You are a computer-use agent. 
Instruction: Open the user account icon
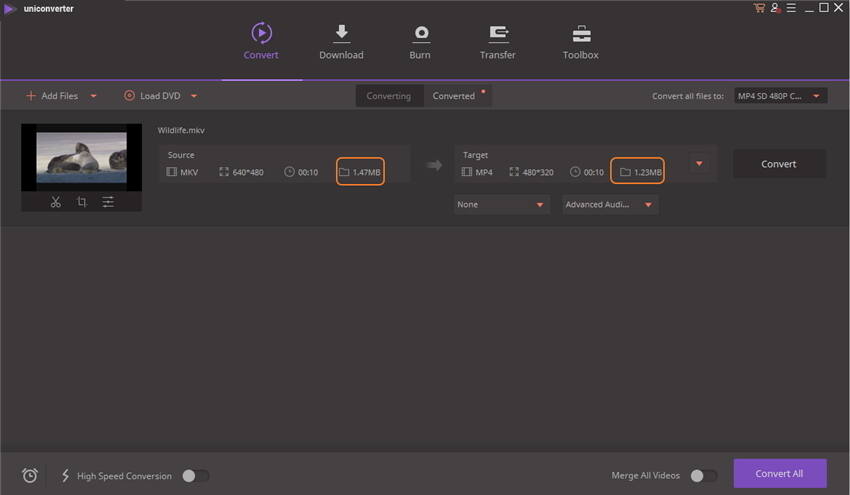(x=775, y=8)
